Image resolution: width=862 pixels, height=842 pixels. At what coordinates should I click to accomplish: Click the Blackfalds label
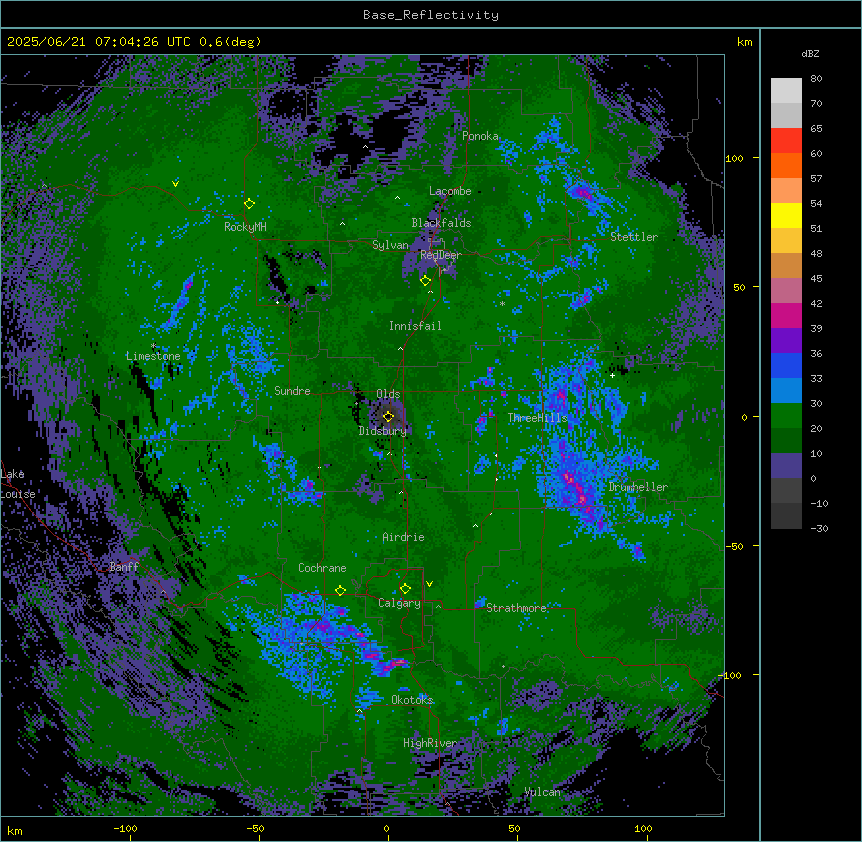[441, 223]
